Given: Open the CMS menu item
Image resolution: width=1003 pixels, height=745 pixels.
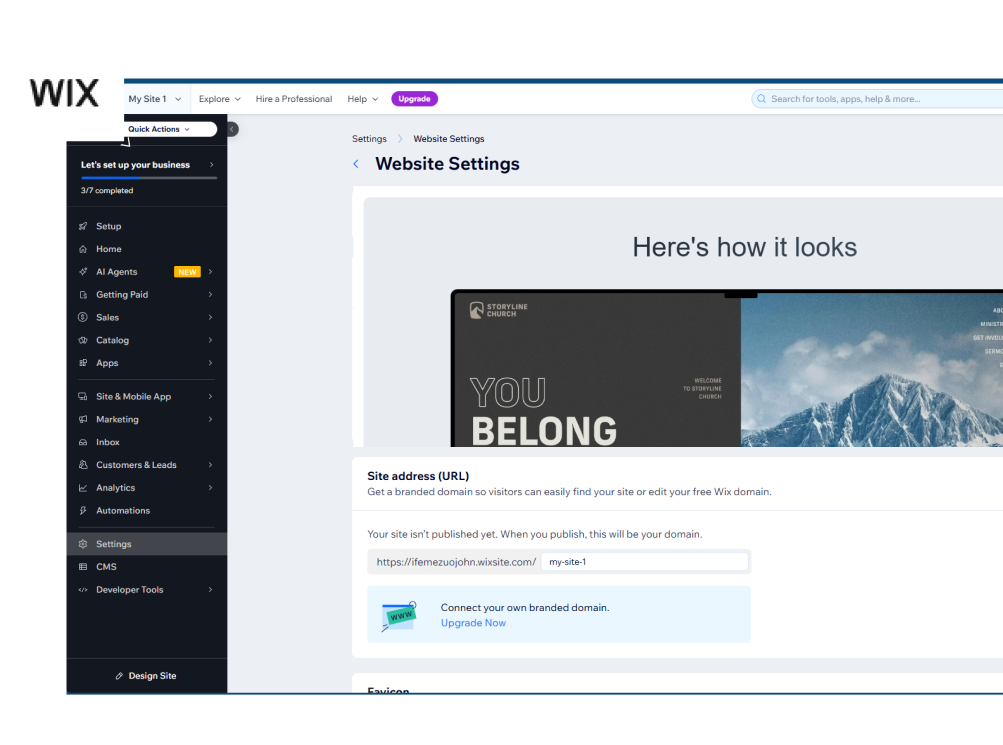Looking at the screenshot, I should pos(146,567).
